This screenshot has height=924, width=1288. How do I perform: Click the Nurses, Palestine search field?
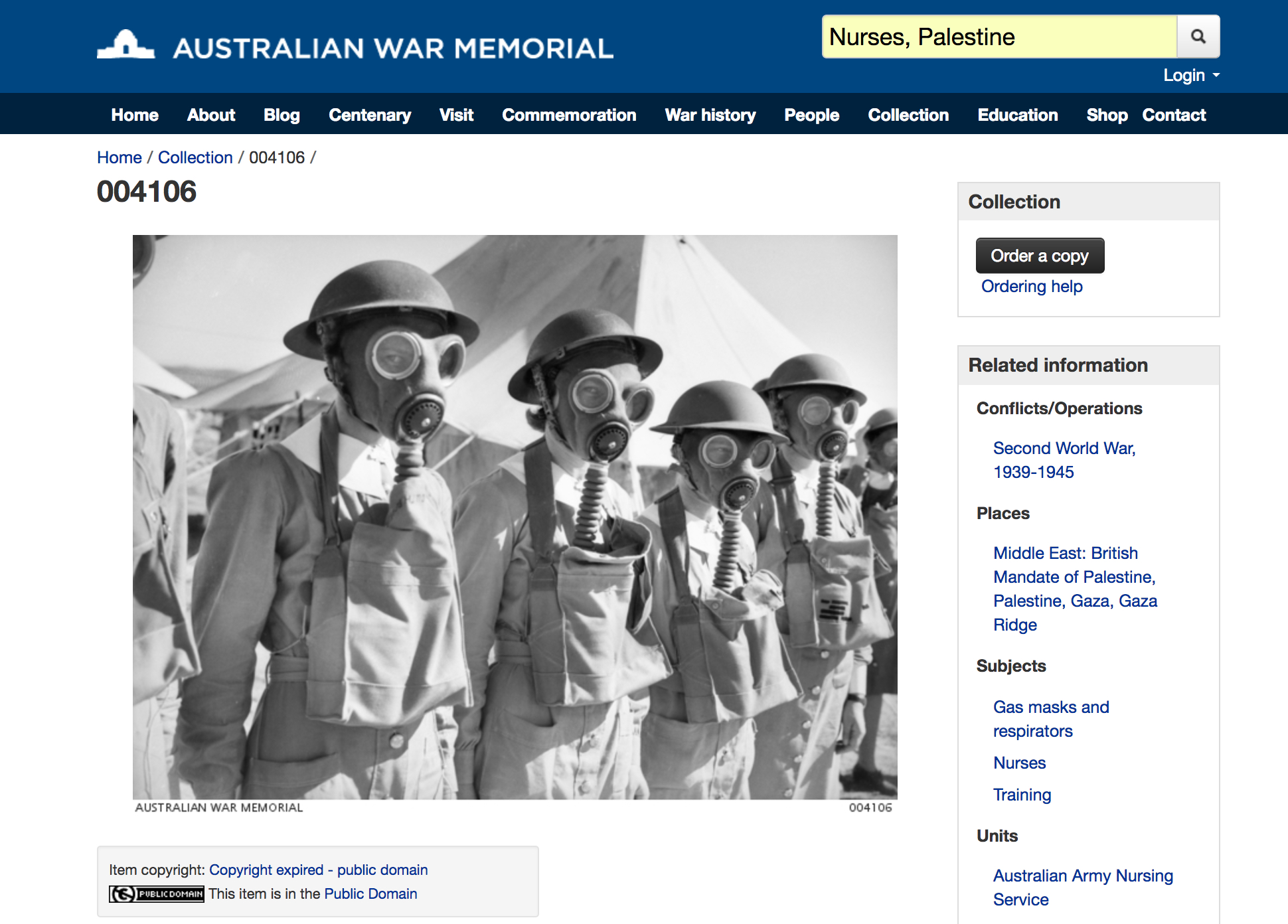coord(1000,37)
